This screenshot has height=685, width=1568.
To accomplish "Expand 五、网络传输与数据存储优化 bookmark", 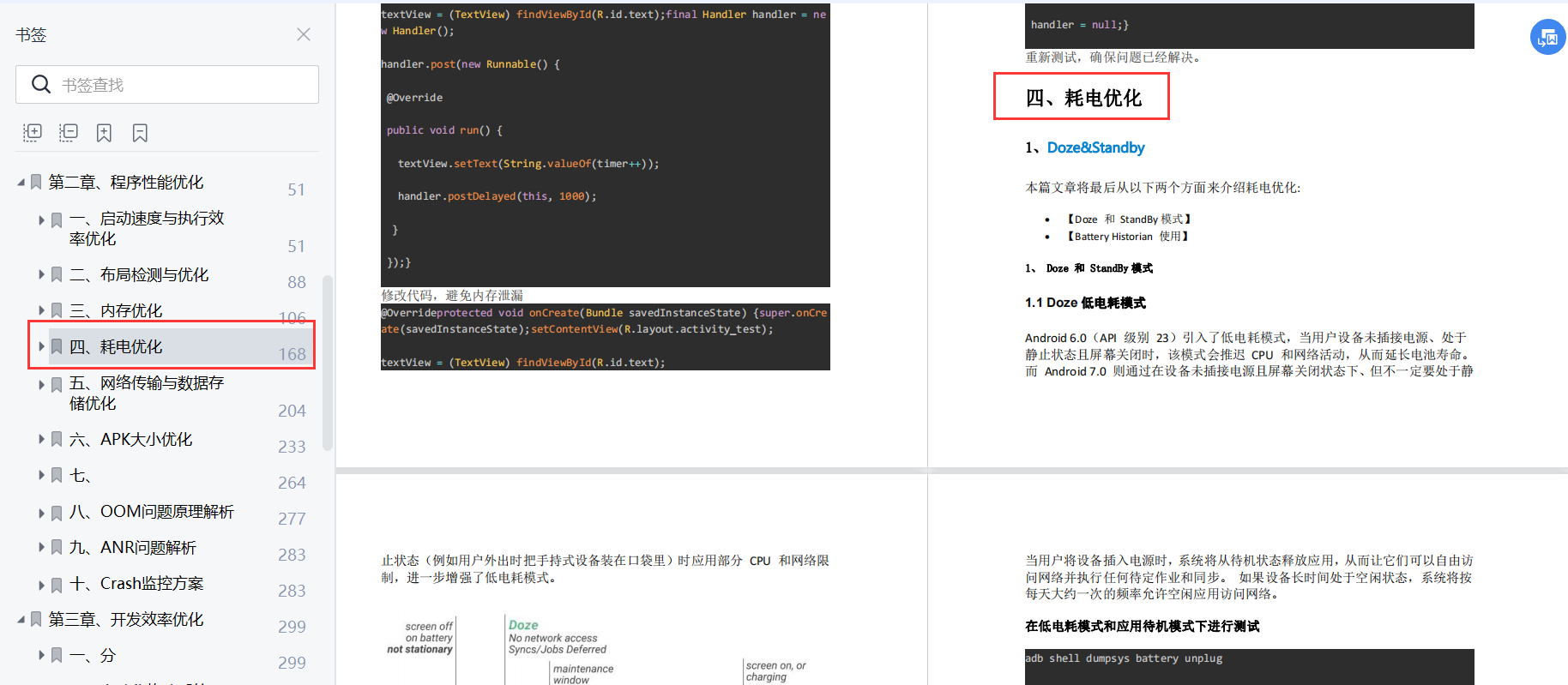I will [41, 385].
